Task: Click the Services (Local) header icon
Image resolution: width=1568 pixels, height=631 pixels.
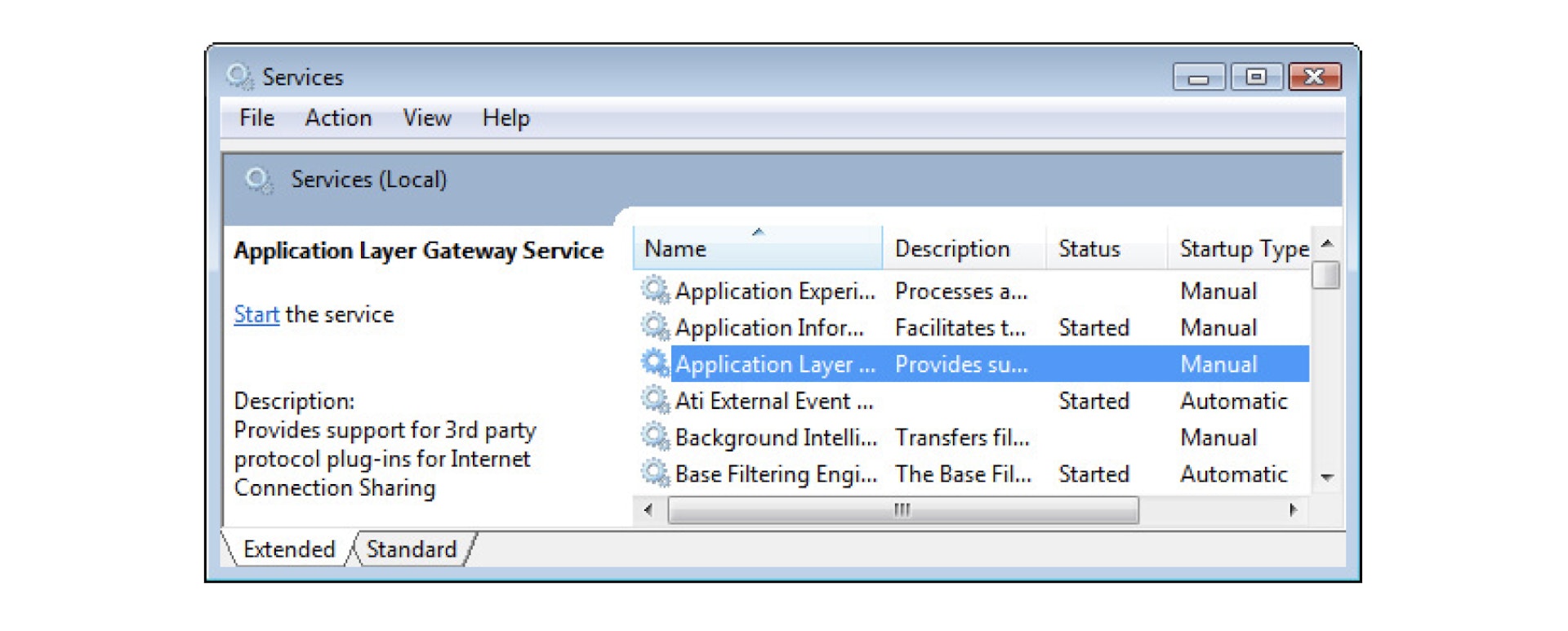Action: pyautogui.click(x=259, y=180)
